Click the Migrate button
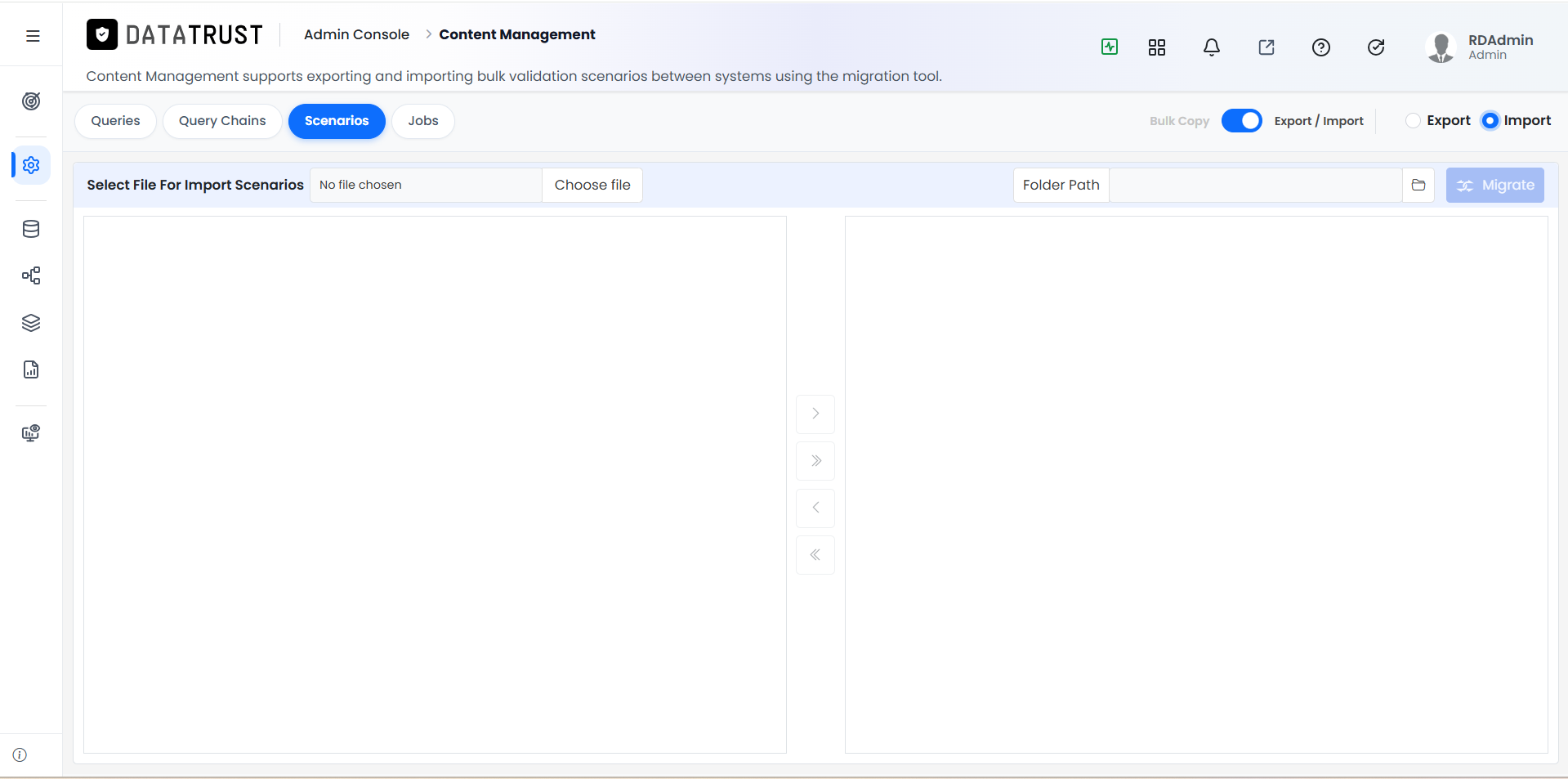The image size is (1568, 779). (1495, 186)
